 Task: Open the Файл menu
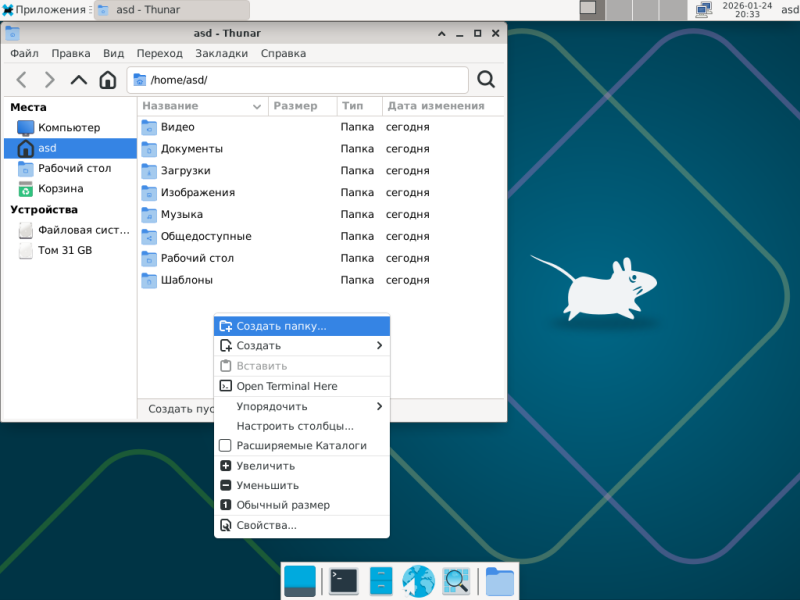[24, 53]
